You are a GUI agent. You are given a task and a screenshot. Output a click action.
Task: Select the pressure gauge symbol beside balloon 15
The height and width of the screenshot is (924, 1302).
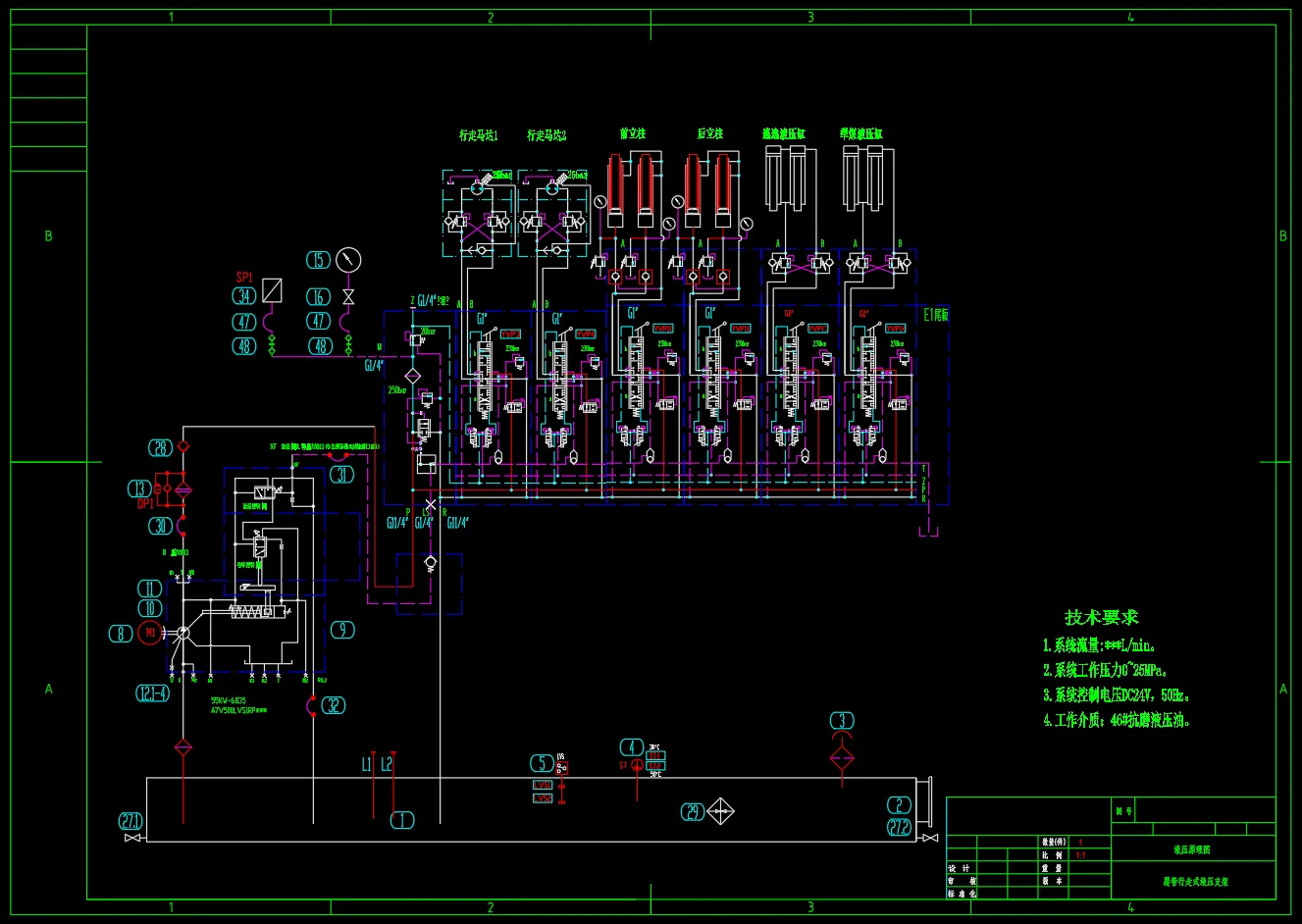coord(348,260)
